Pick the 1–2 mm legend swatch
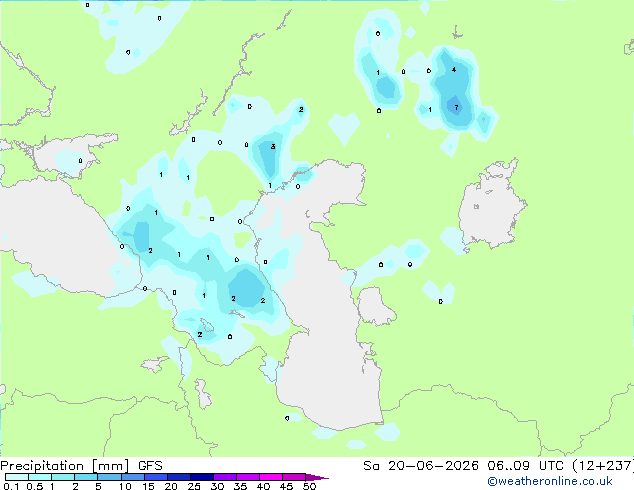Image resolution: width=634 pixels, height=490 pixels. [63, 477]
